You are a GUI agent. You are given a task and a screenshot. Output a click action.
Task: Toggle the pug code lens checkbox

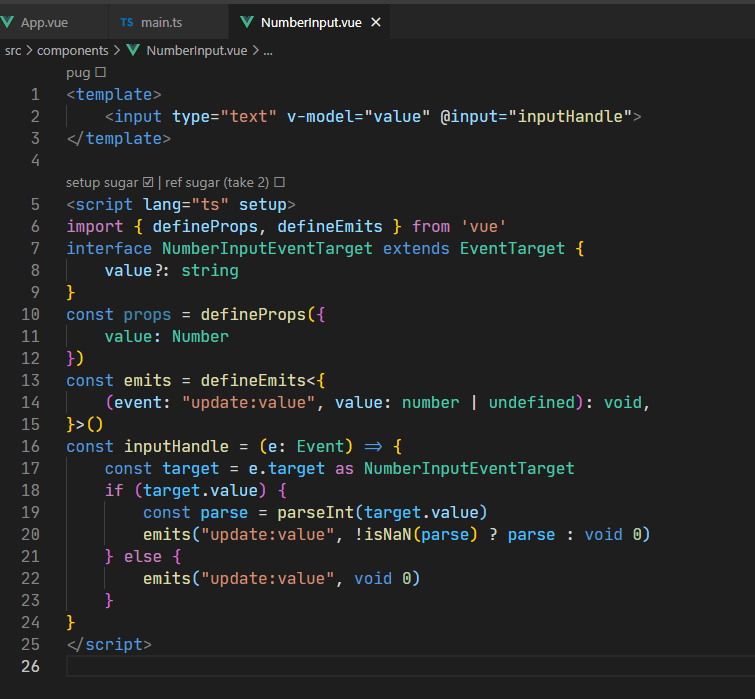[x=101, y=72]
